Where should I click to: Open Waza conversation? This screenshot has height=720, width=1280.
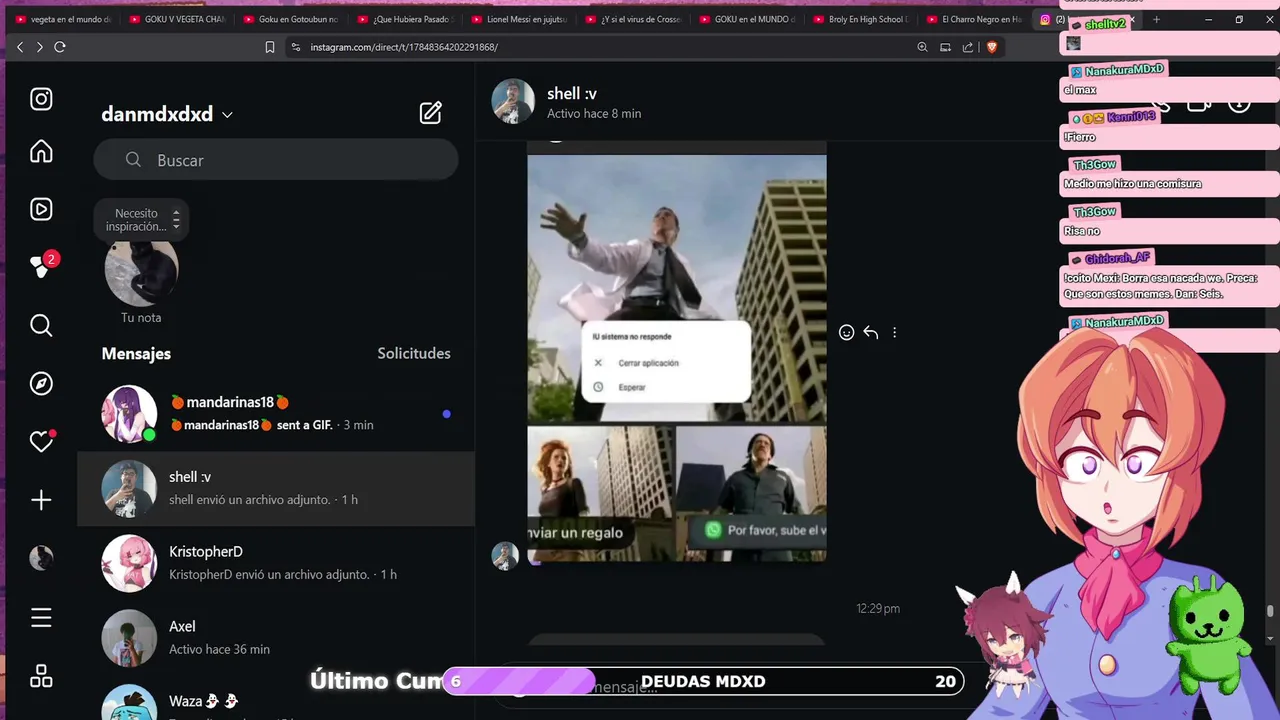click(276, 700)
